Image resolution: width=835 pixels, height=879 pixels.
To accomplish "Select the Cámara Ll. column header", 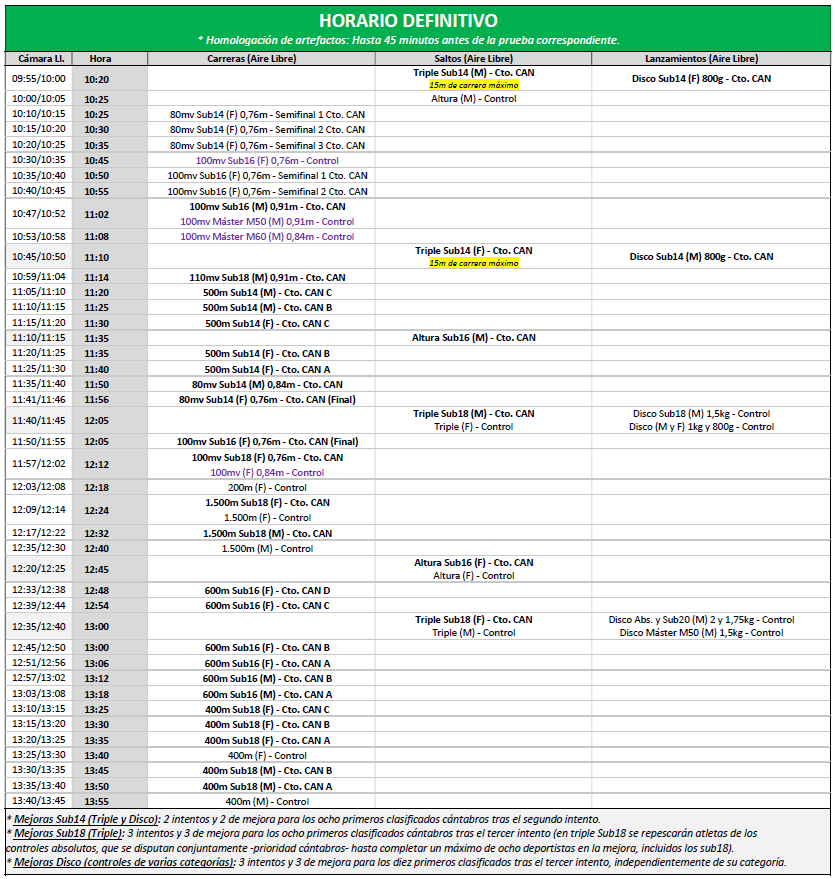I will 39,58.
